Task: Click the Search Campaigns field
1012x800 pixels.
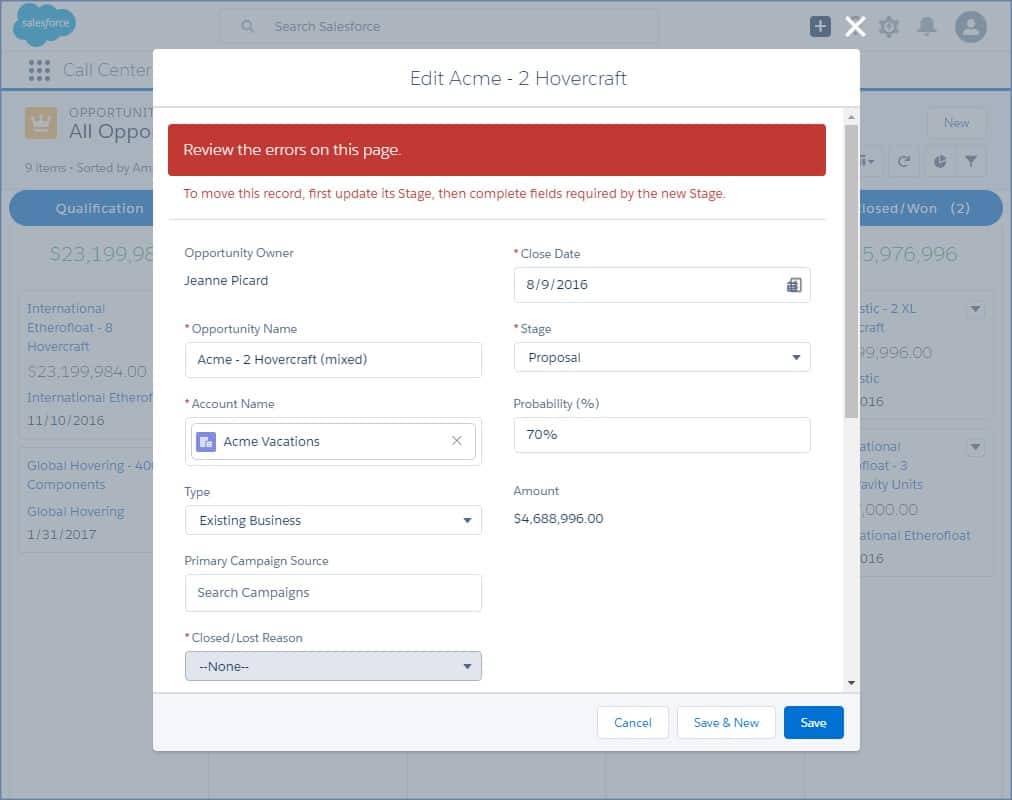Action: [x=333, y=593]
